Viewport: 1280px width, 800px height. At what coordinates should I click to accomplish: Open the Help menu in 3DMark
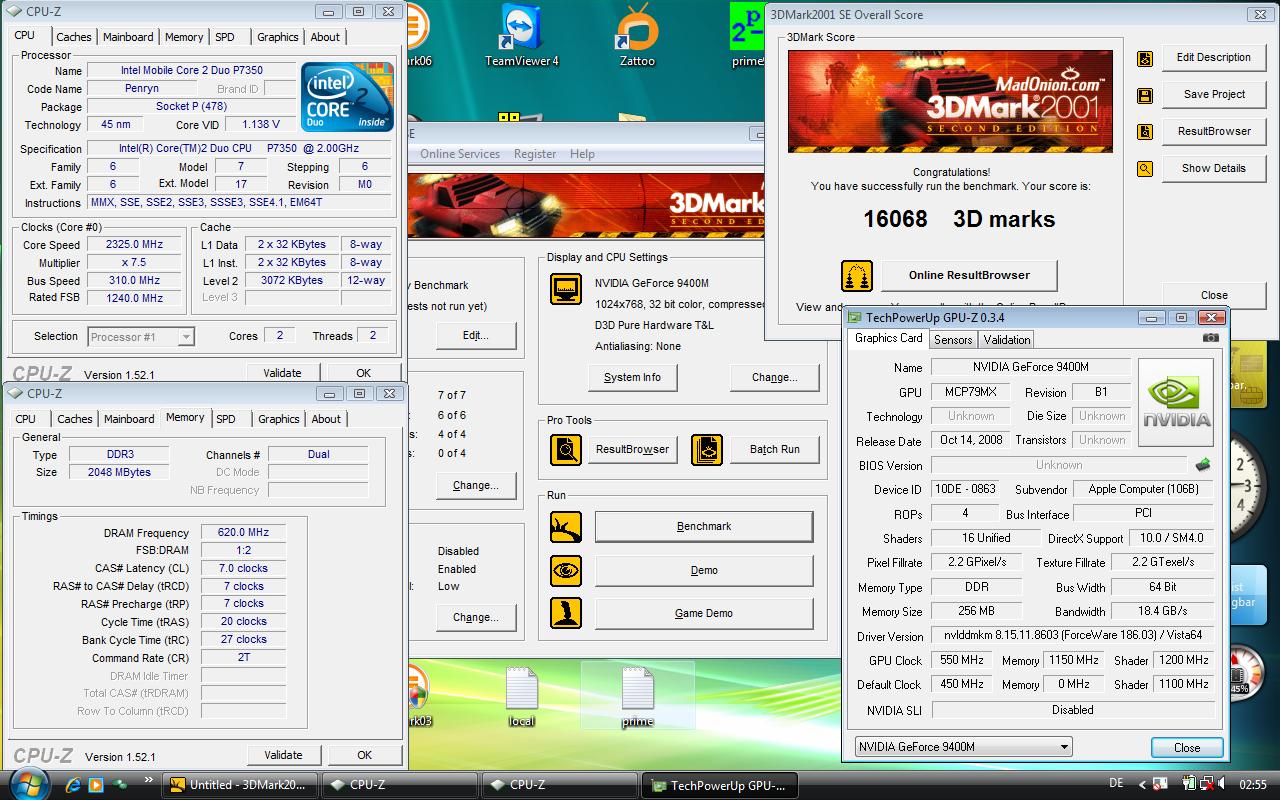click(x=582, y=154)
